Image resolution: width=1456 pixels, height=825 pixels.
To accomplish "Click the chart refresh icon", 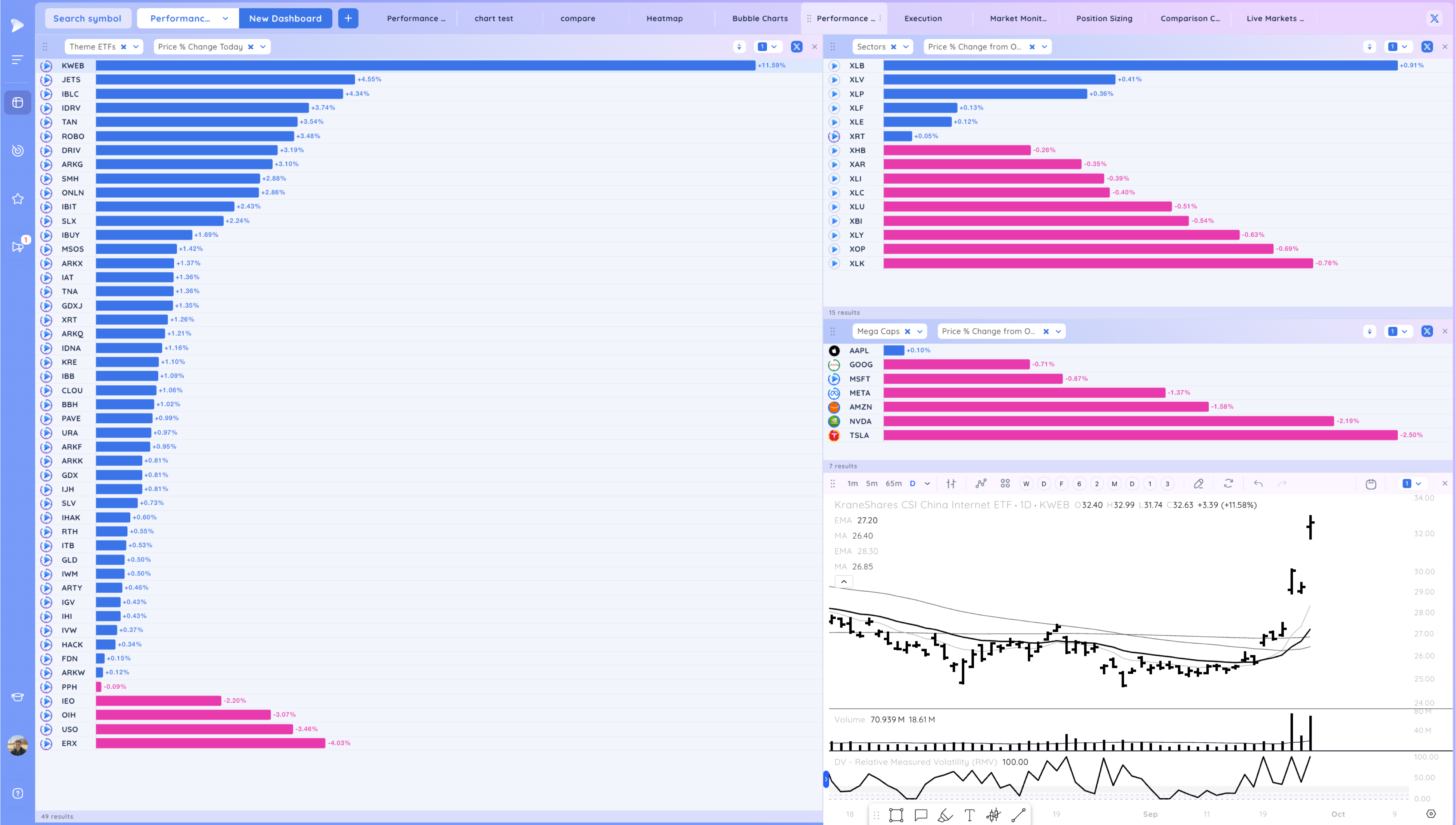I will click(x=1228, y=483).
